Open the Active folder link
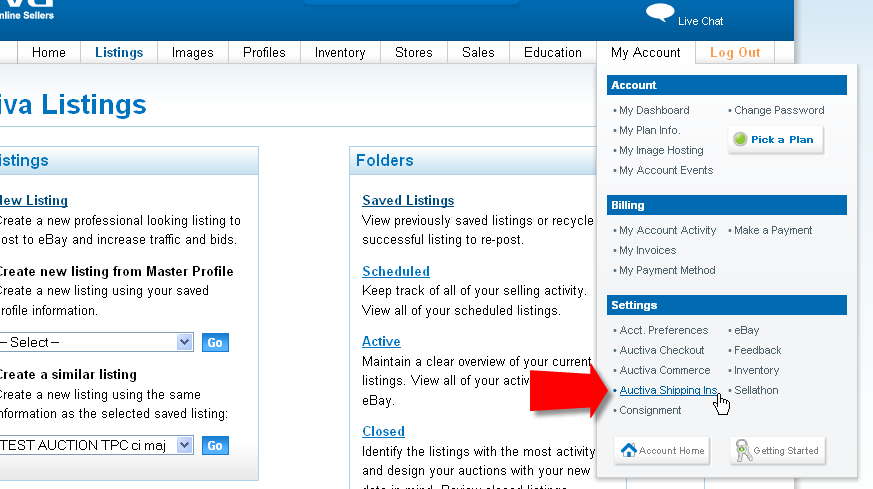Viewport: 873px width, 489px height. [381, 341]
